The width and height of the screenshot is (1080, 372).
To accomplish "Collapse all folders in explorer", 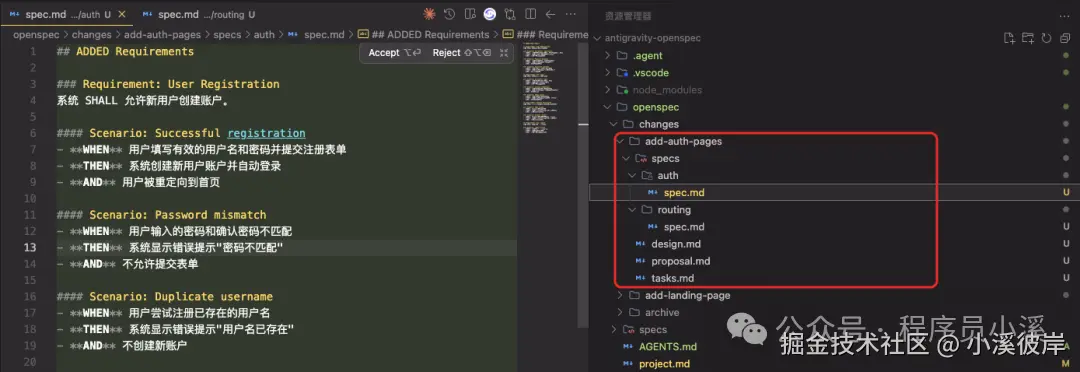I will [x=1065, y=38].
